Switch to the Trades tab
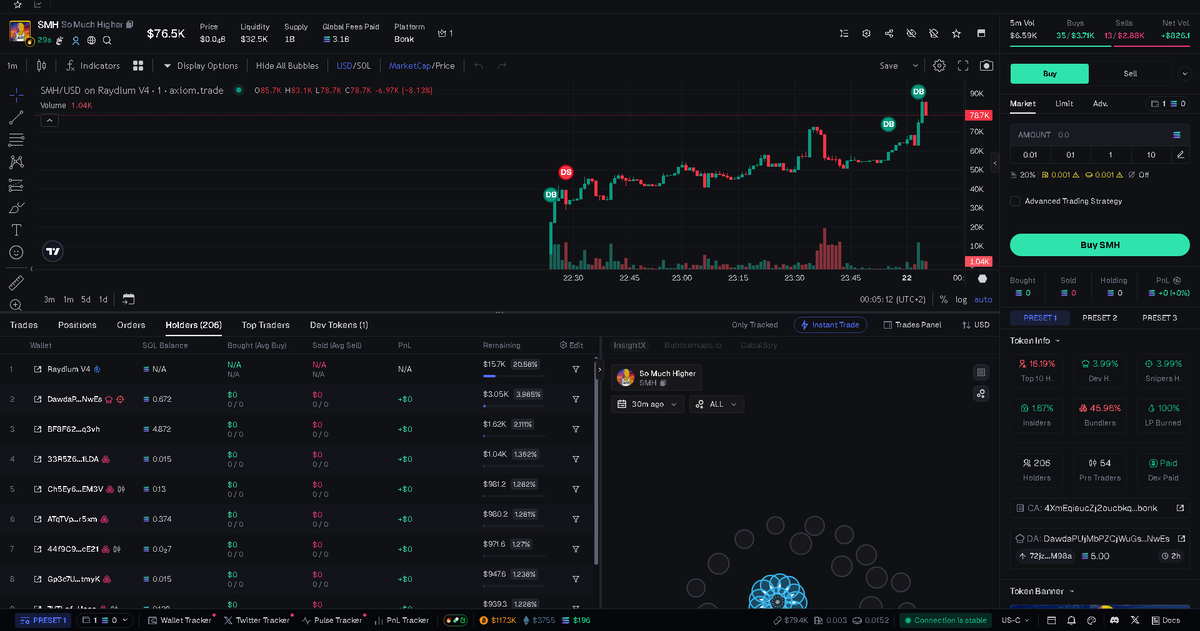 click(23, 325)
